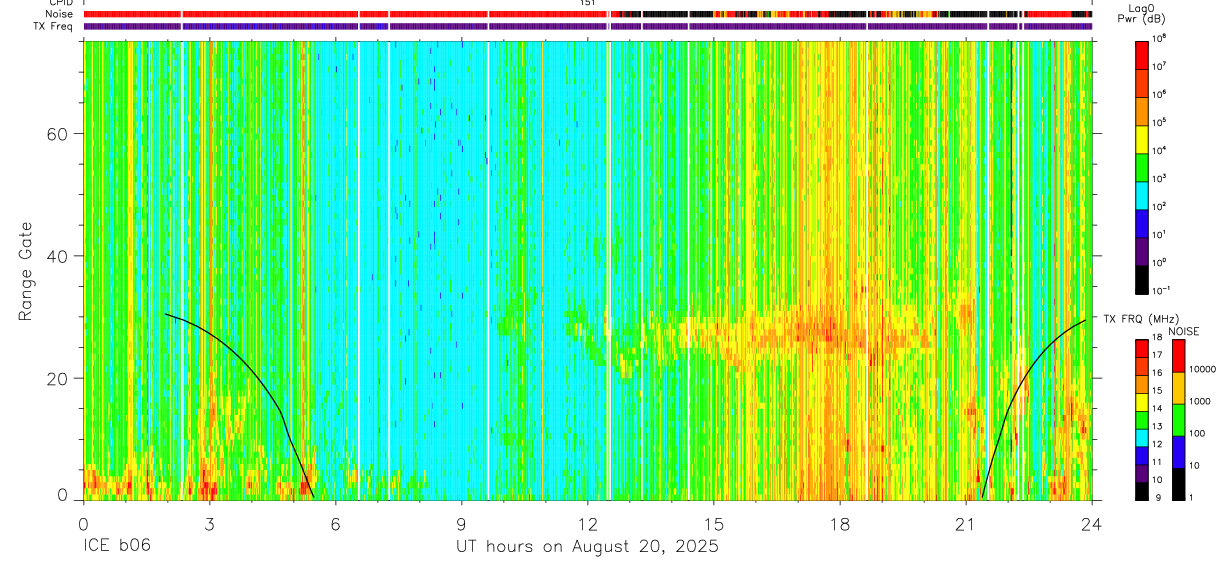Click the red segment of Lag0 Pwr colorbar
This screenshot has height=567, width=1228.
1142,54
